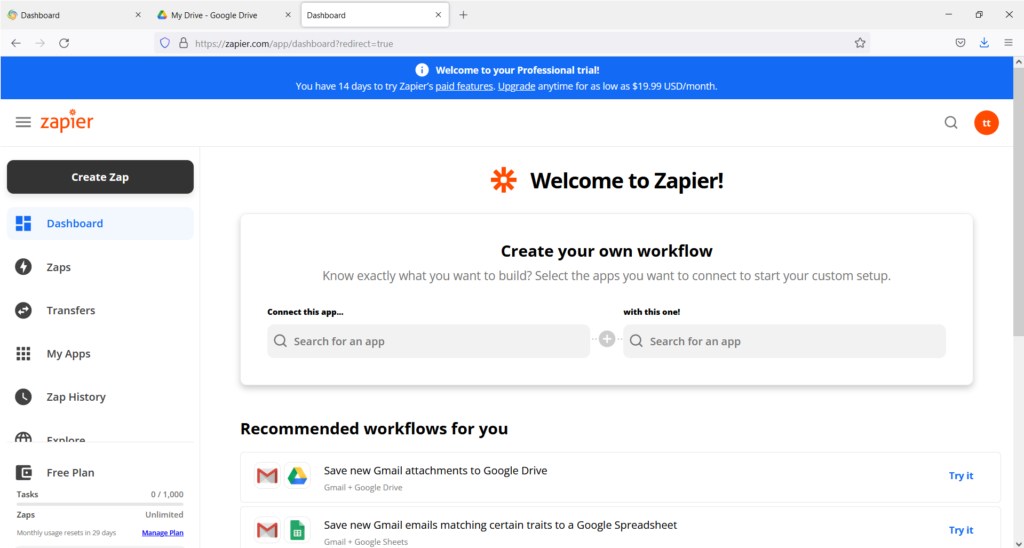Click the Upgrade link in the trial banner
The height and width of the screenshot is (548, 1024).
click(517, 86)
